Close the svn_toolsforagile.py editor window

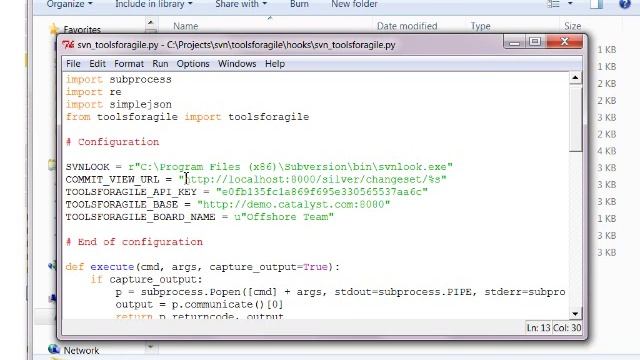pyautogui.click(x=564, y=42)
